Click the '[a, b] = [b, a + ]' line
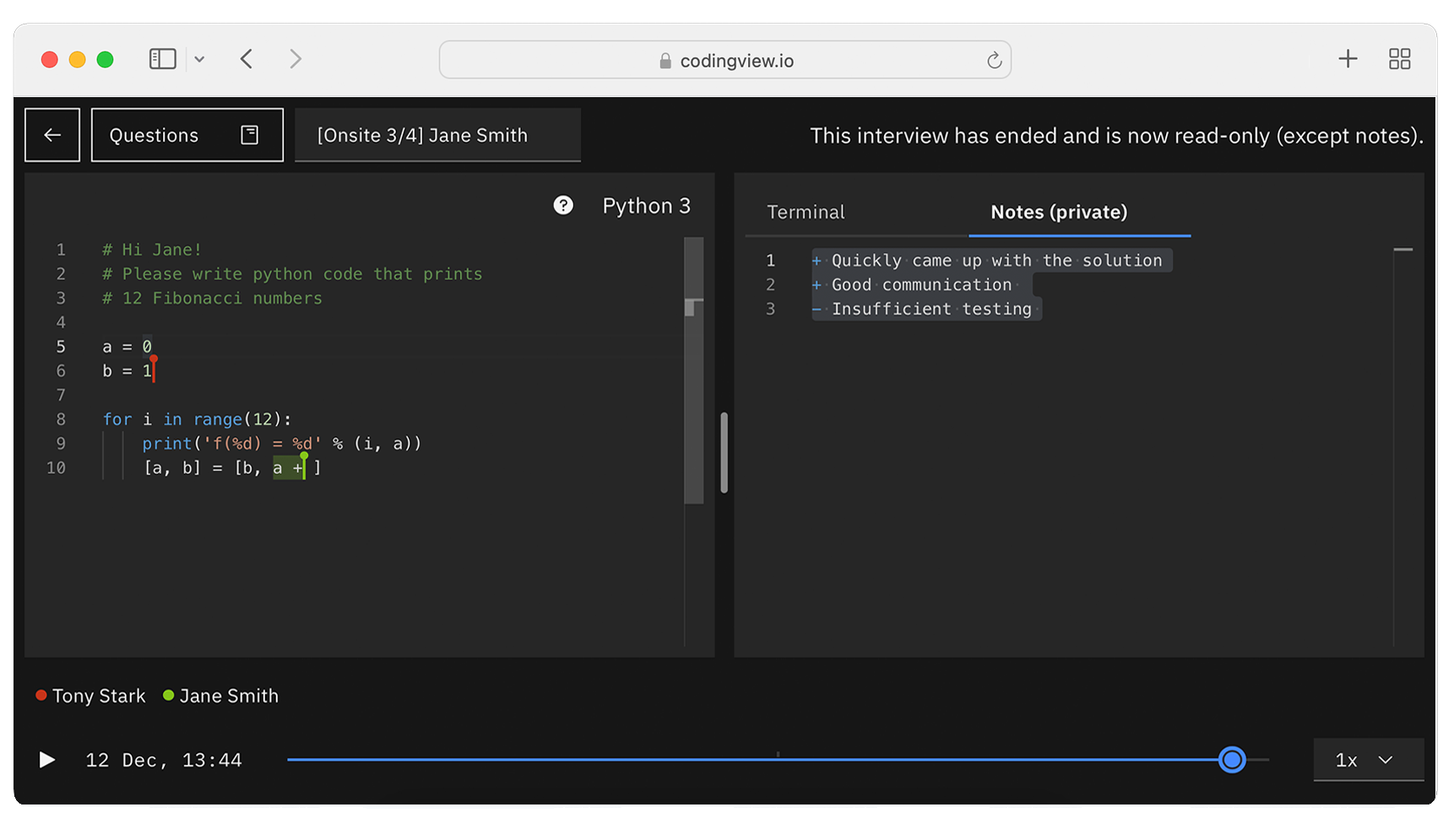1454x840 pixels. pyautogui.click(x=232, y=468)
